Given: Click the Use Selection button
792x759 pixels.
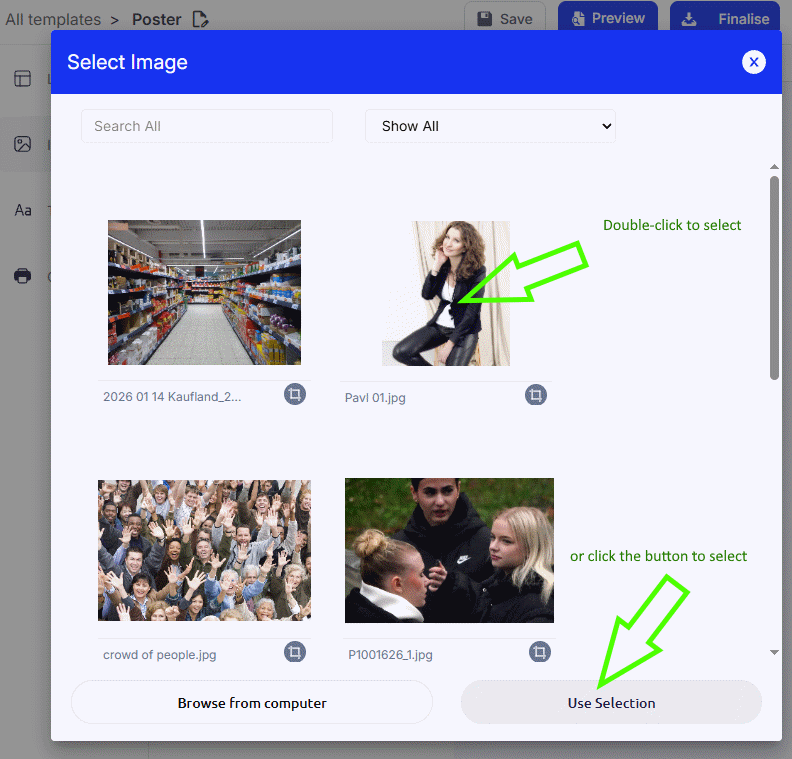Looking at the screenshot, I should [x=611, y=702].
